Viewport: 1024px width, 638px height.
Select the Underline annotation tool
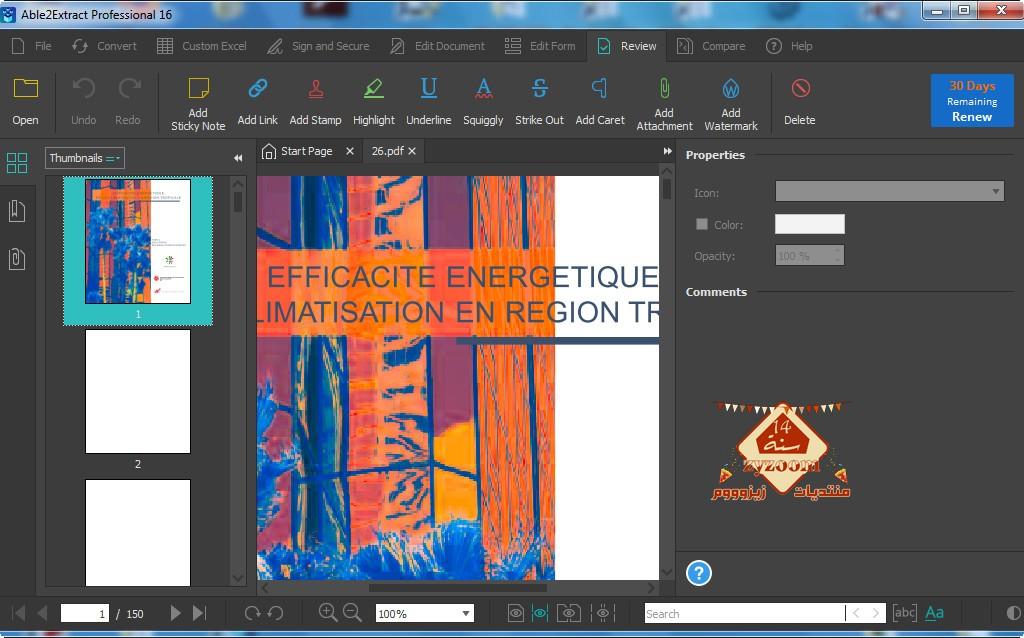pyautogui.click(x=428, y=100)
